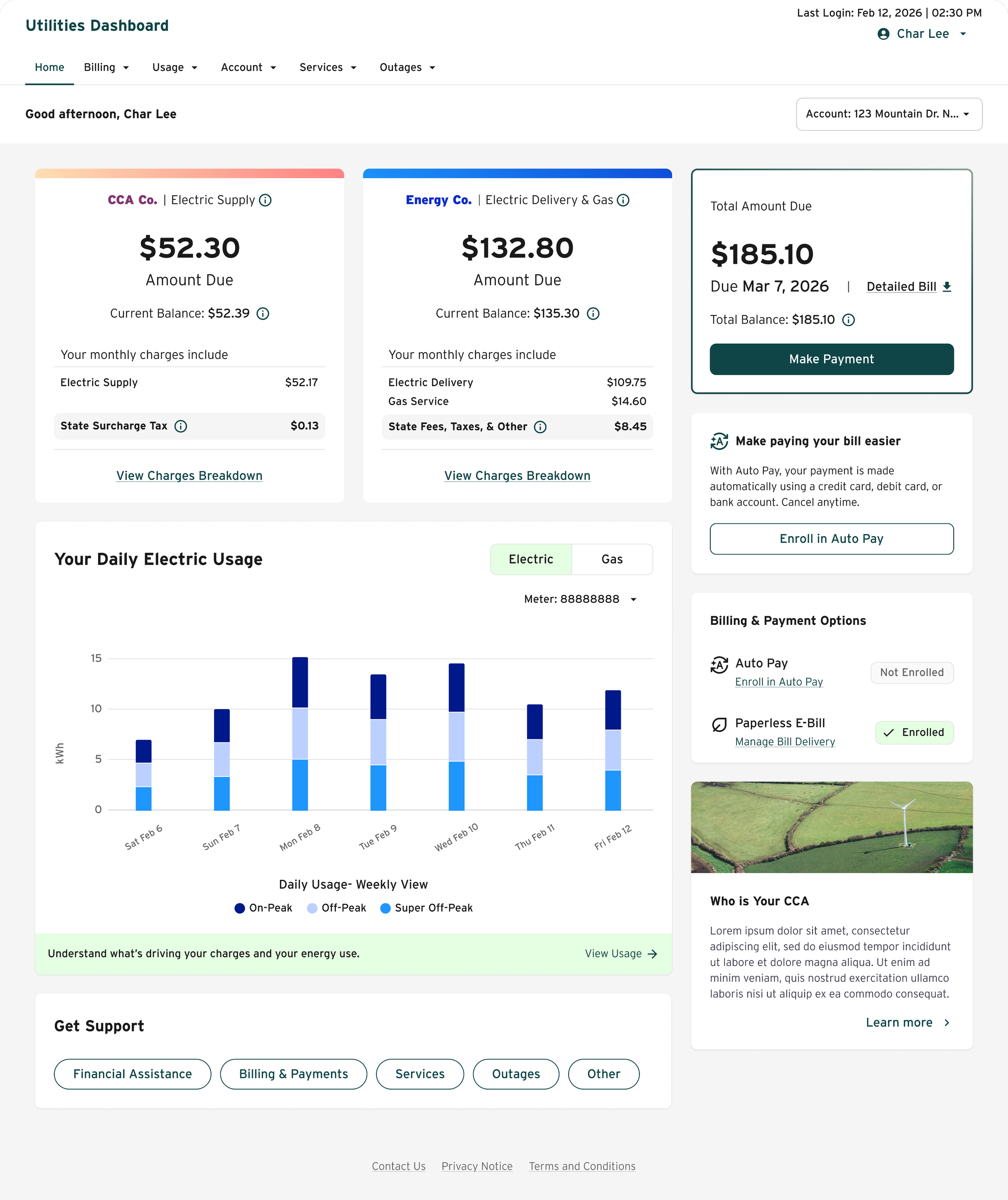Expand the Meter 88888888 selector
This screenshot has height=1200, width=1008.
(x=580, y=599)
